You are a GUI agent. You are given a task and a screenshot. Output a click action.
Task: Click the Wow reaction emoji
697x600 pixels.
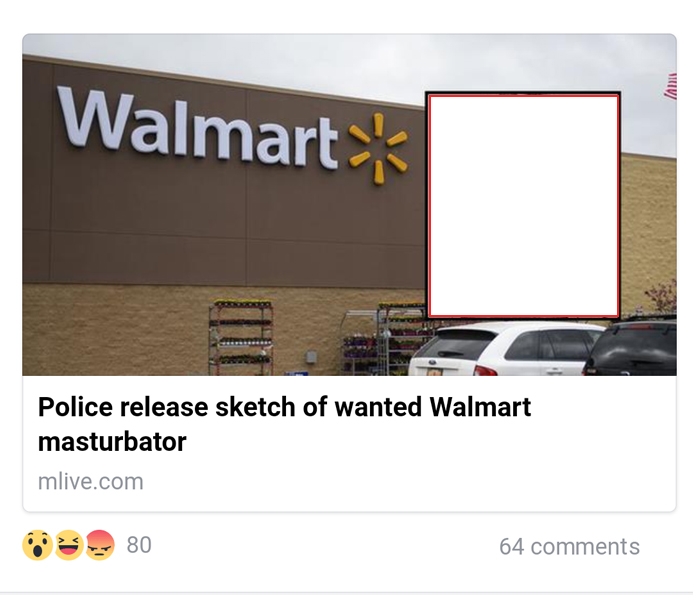pyautogui.click(x=37, y=544)
